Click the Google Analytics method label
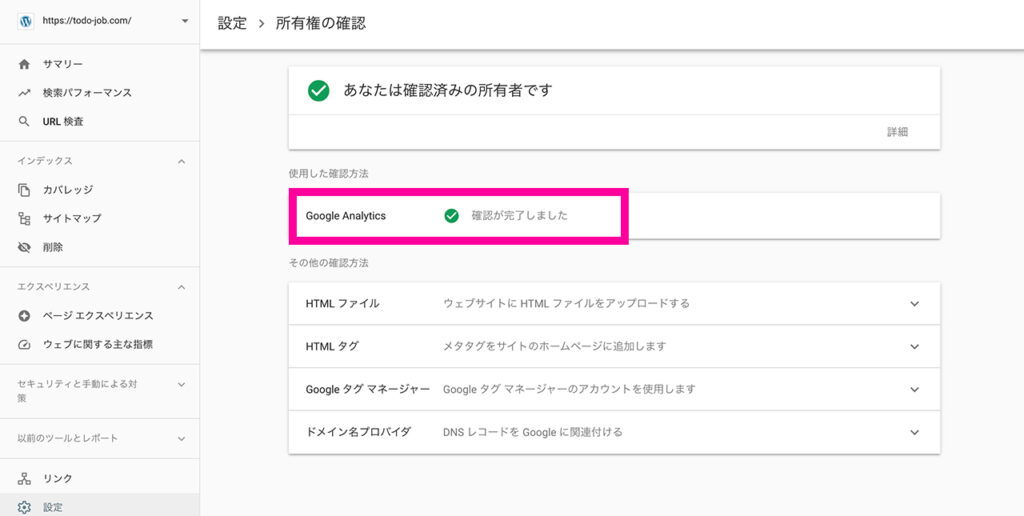This screenshot has width=1024, height=516. pos(345,216)
